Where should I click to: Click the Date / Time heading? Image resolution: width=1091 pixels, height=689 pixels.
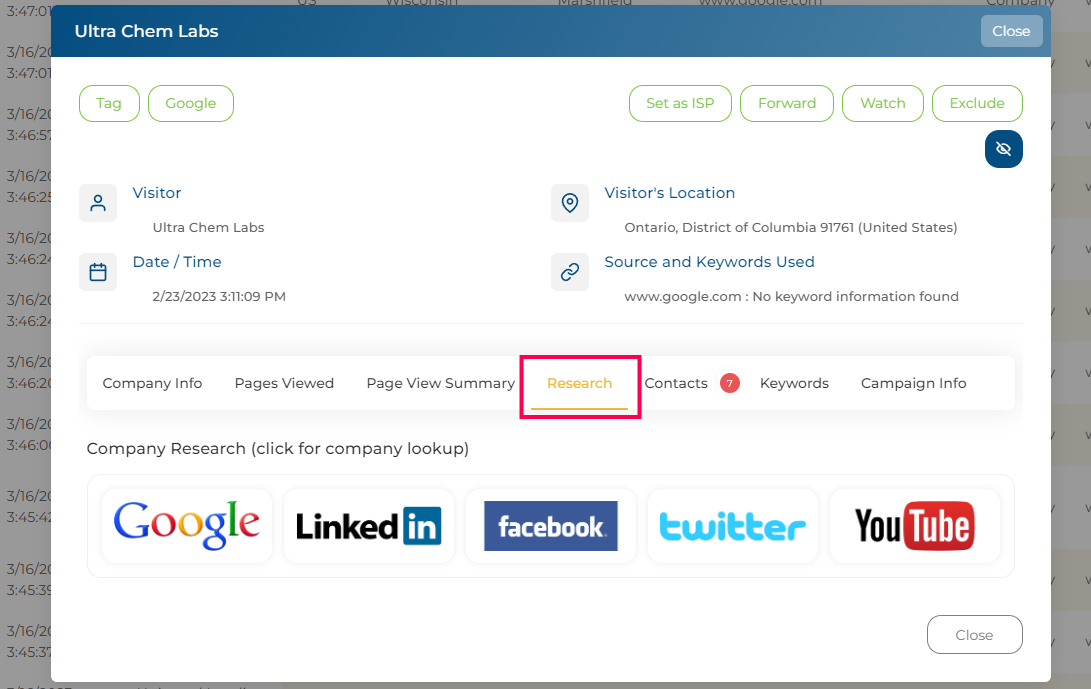tap(177, 262)
